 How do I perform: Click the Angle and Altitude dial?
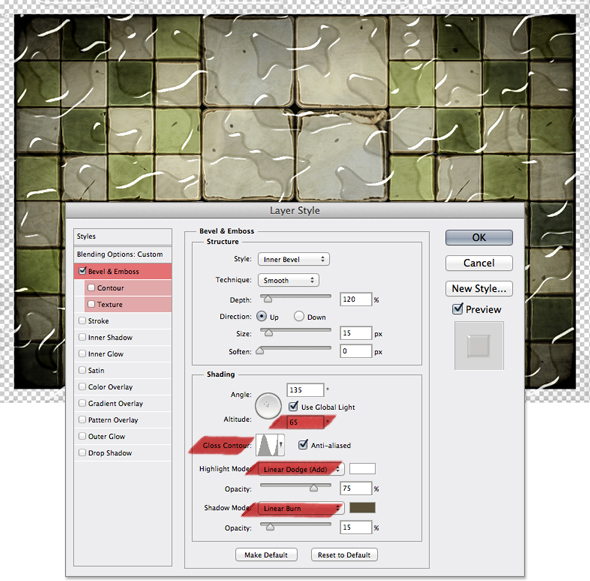tap(268, 406)
